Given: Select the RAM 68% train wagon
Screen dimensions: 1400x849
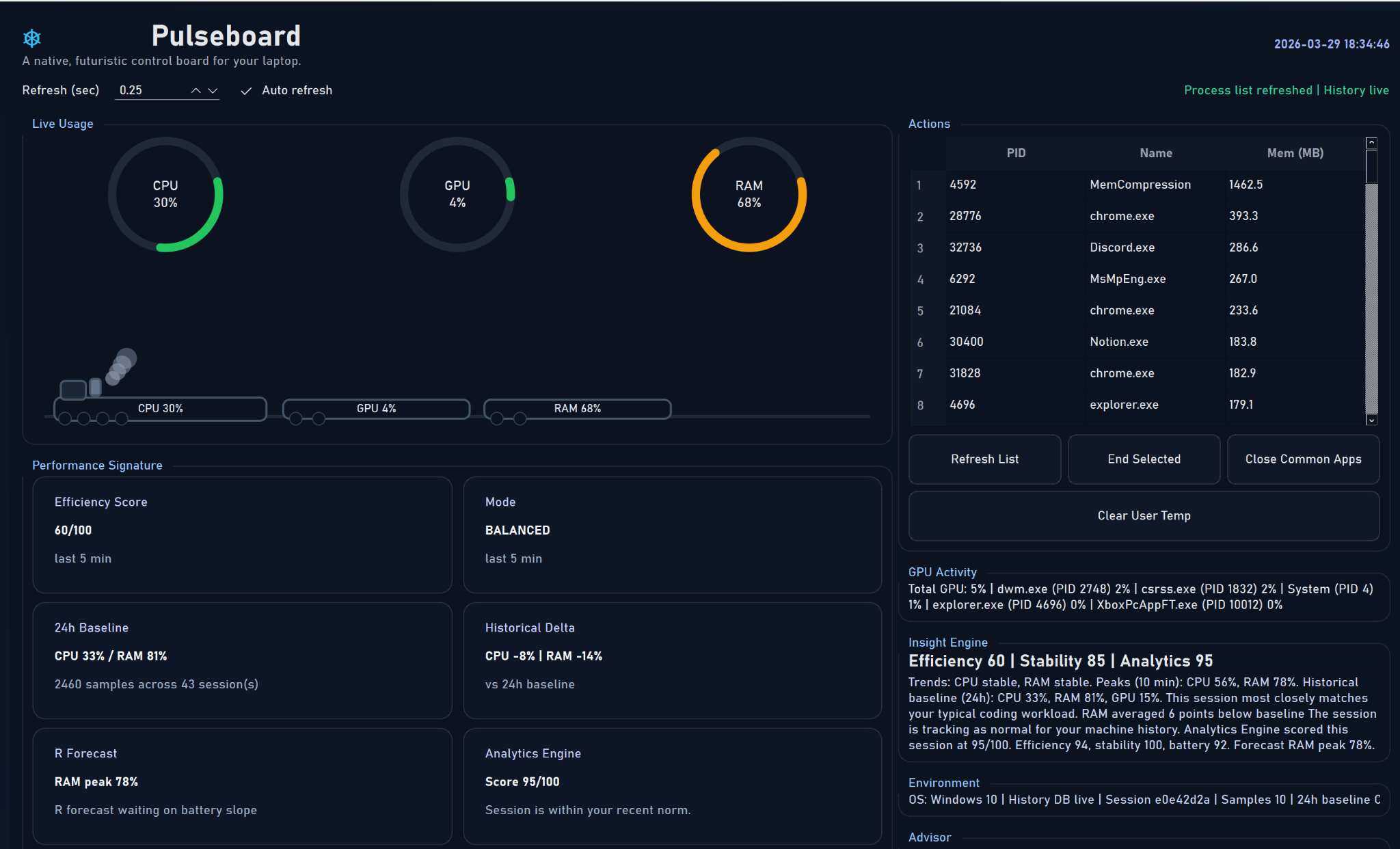Looking at the screenshot, I should [577, 408].
